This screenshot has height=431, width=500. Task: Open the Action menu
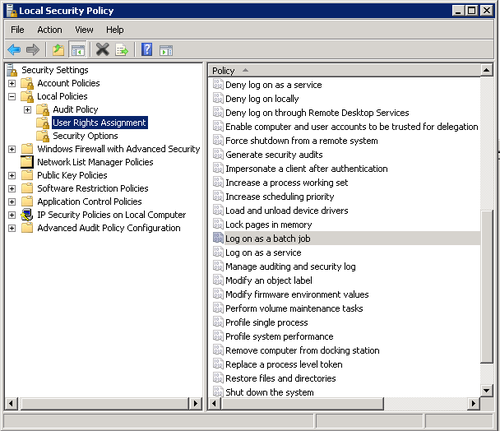(x=50, y=30)
